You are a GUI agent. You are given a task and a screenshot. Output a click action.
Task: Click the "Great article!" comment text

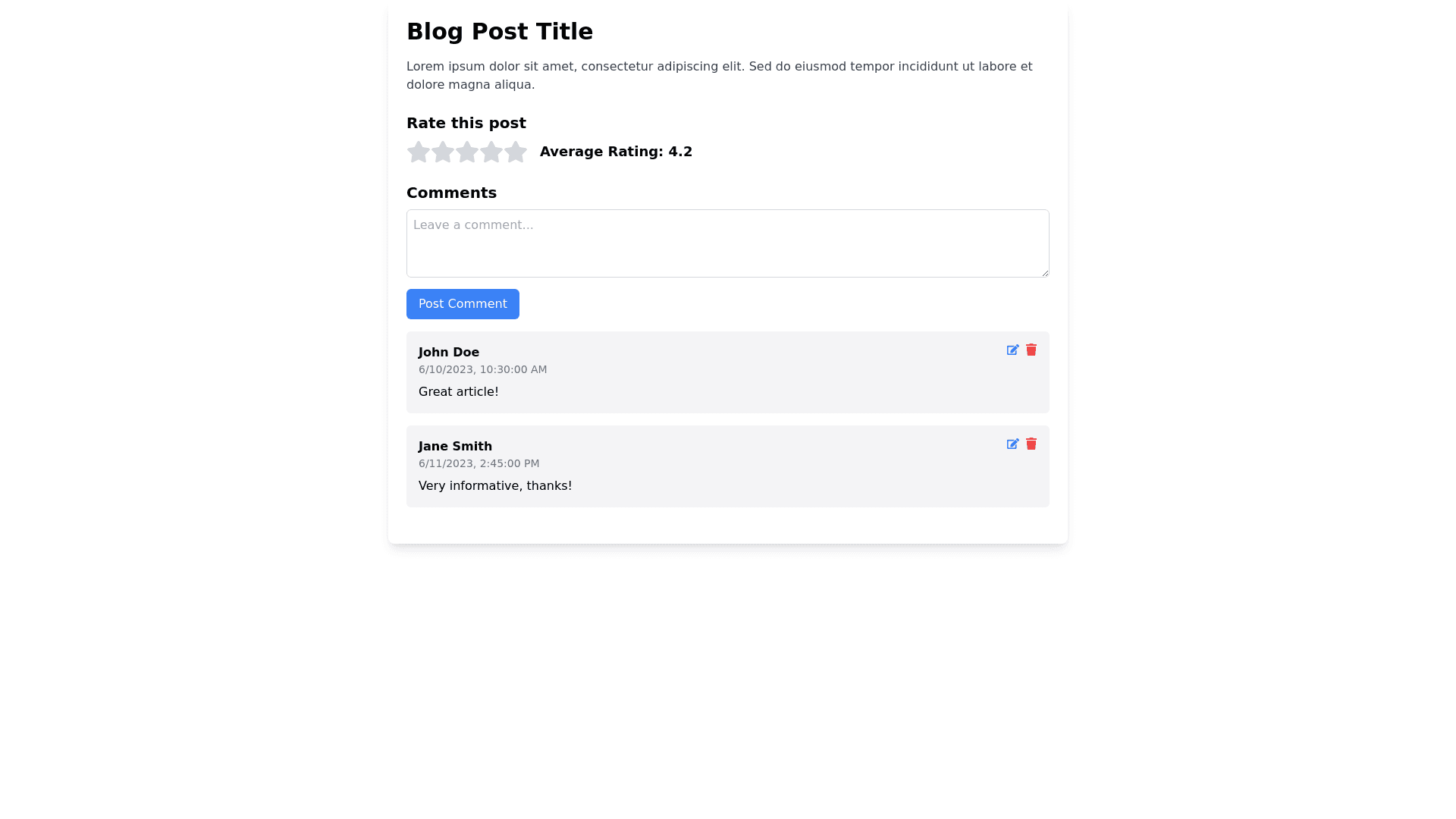[458, 392]
